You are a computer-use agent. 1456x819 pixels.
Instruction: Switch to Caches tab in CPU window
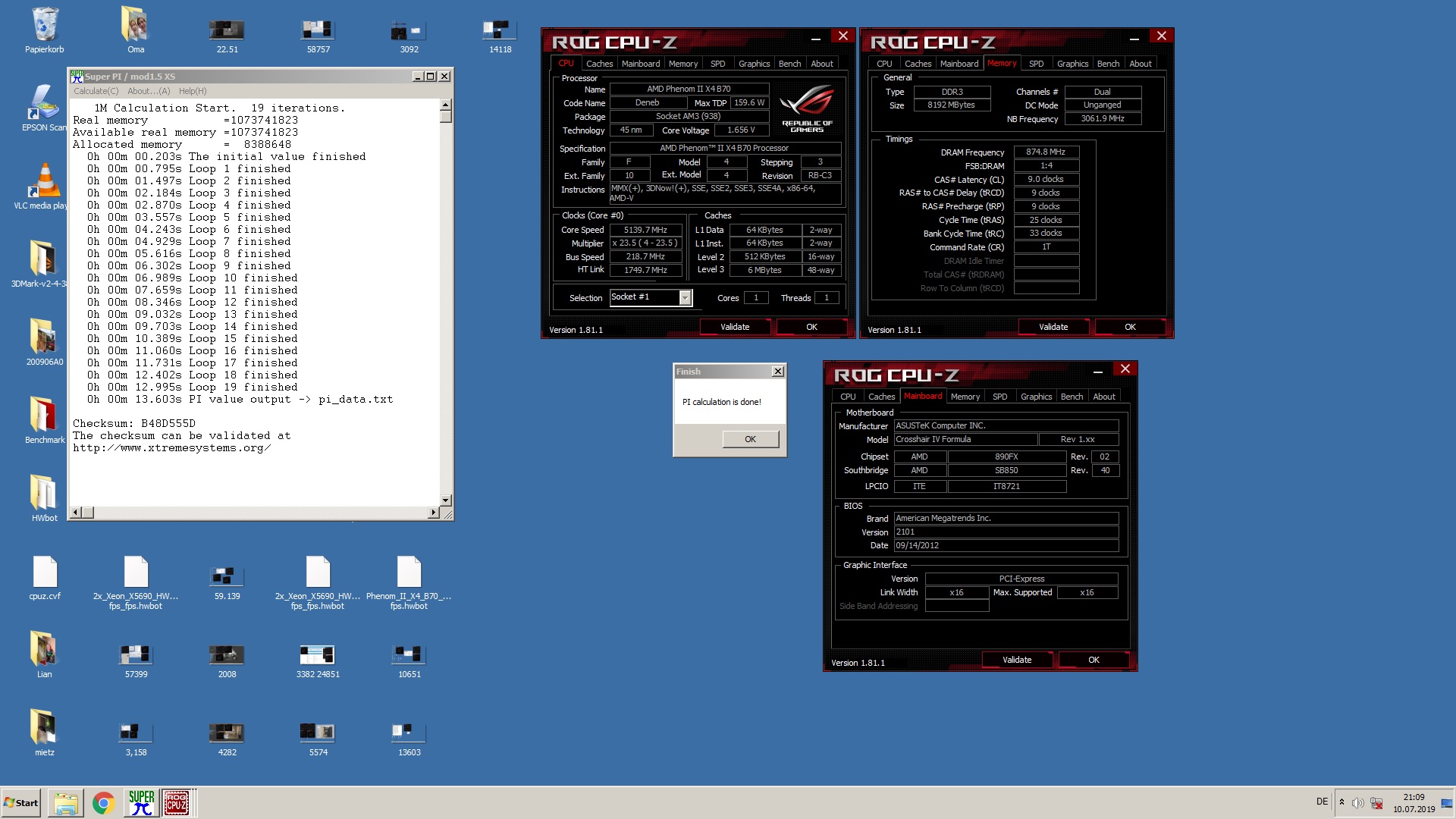(599, 64)
